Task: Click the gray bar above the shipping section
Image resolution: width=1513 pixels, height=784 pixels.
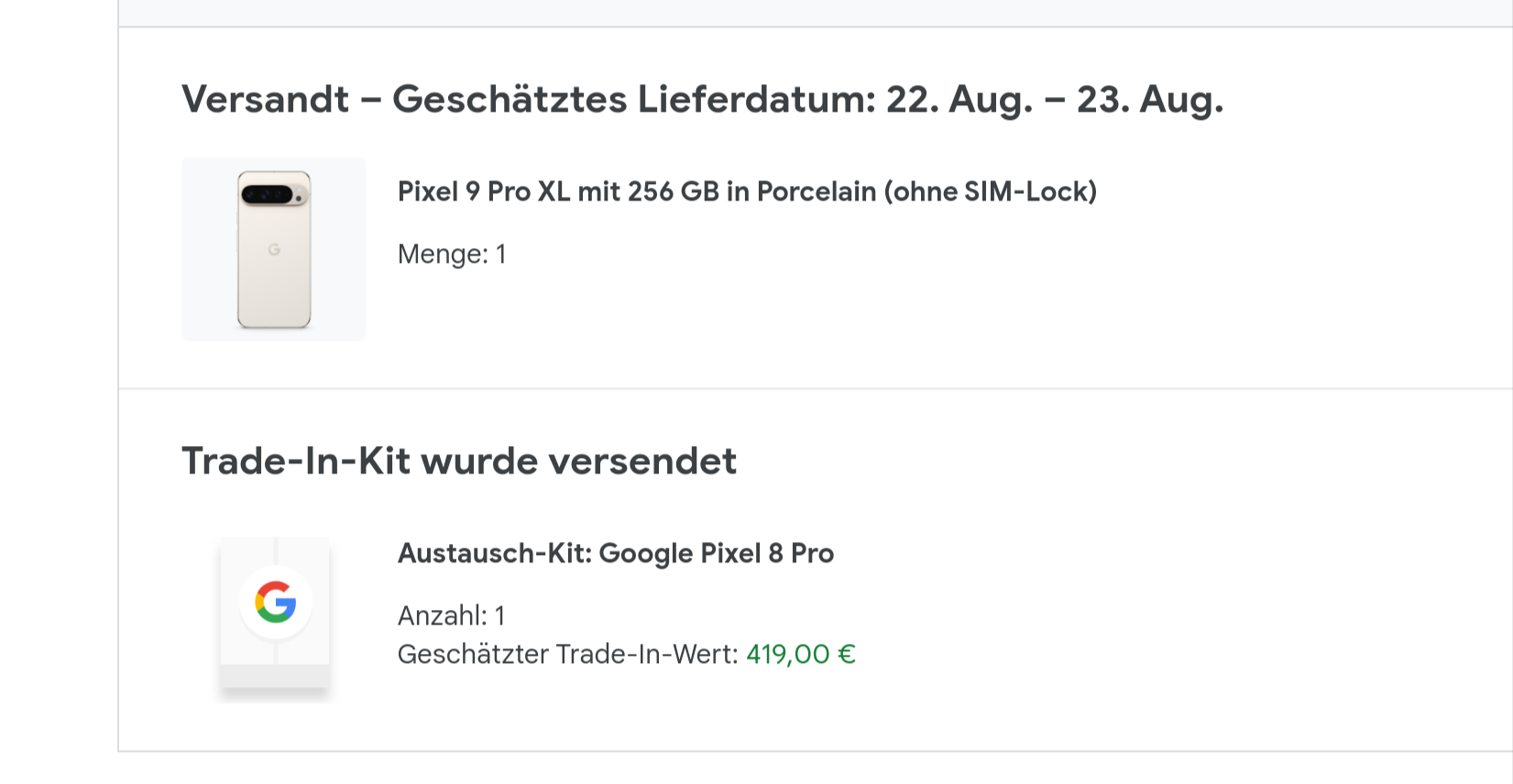Action: [x=816, y=12]
